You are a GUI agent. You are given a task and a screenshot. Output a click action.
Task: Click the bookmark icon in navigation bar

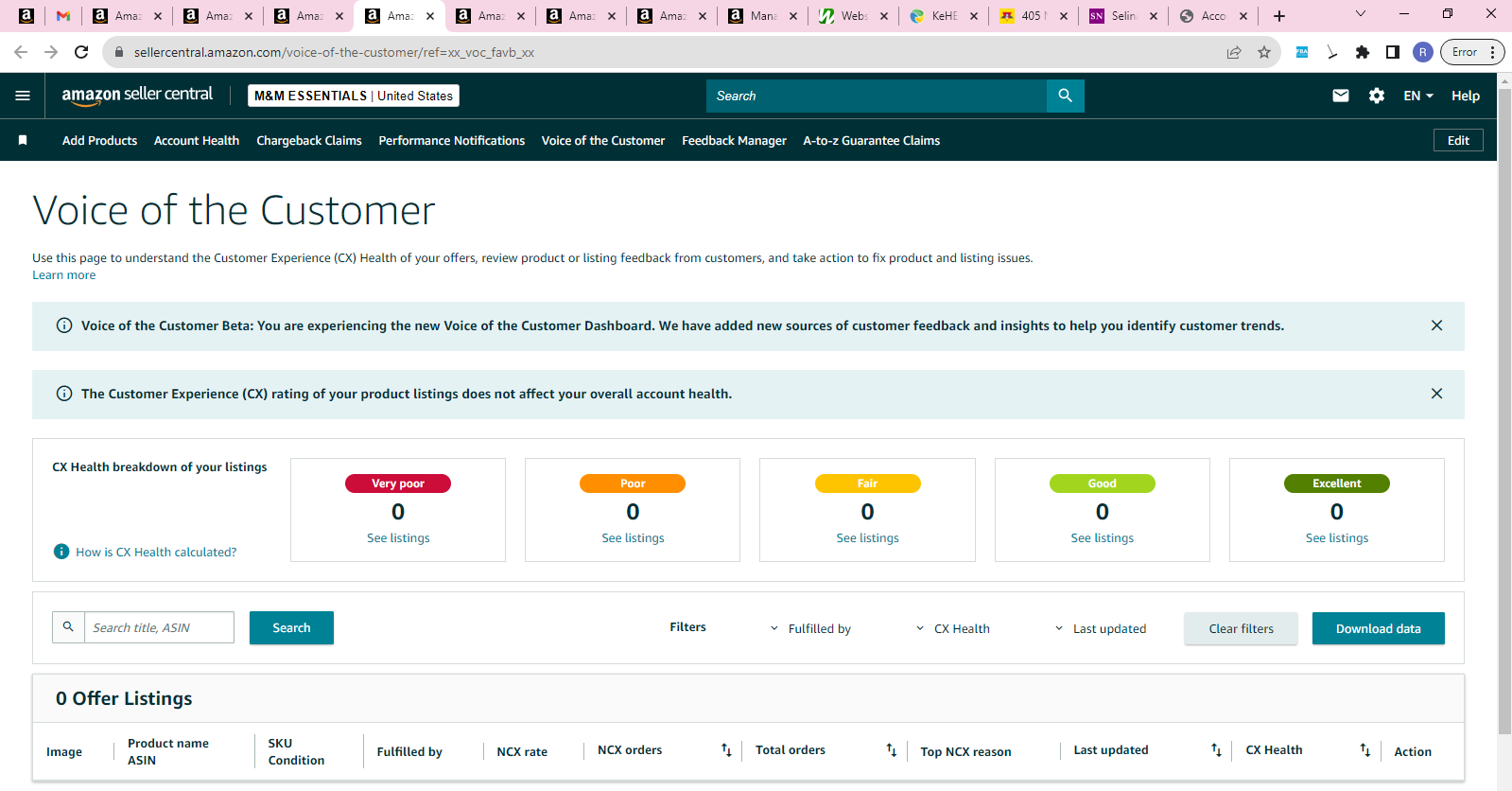[23, 140]
